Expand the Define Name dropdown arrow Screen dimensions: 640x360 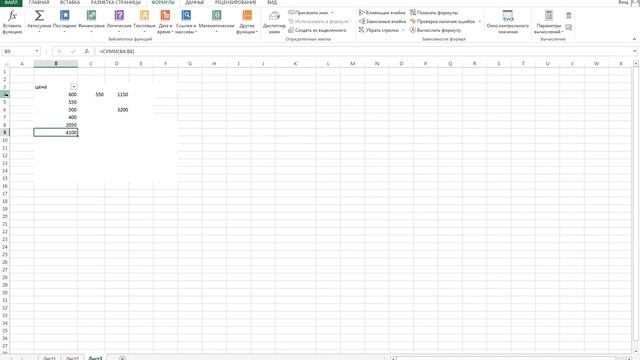[332, 13]
